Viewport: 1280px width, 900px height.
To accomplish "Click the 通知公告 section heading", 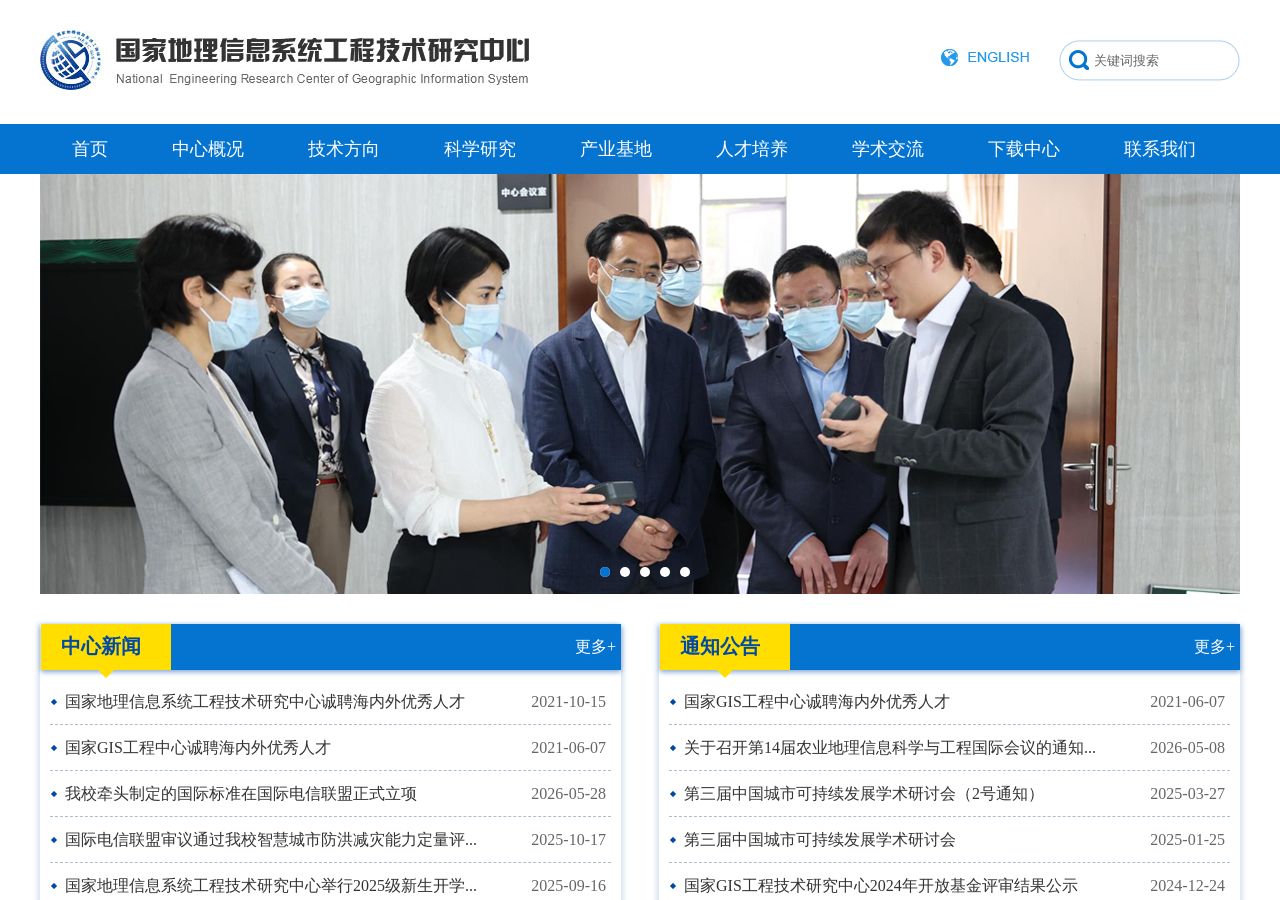I will pyautogui.click(x=720, y=646).
